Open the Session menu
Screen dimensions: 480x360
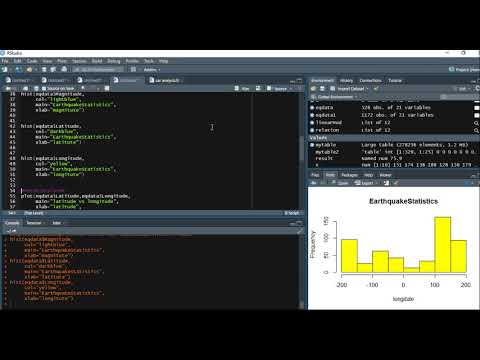79,61
